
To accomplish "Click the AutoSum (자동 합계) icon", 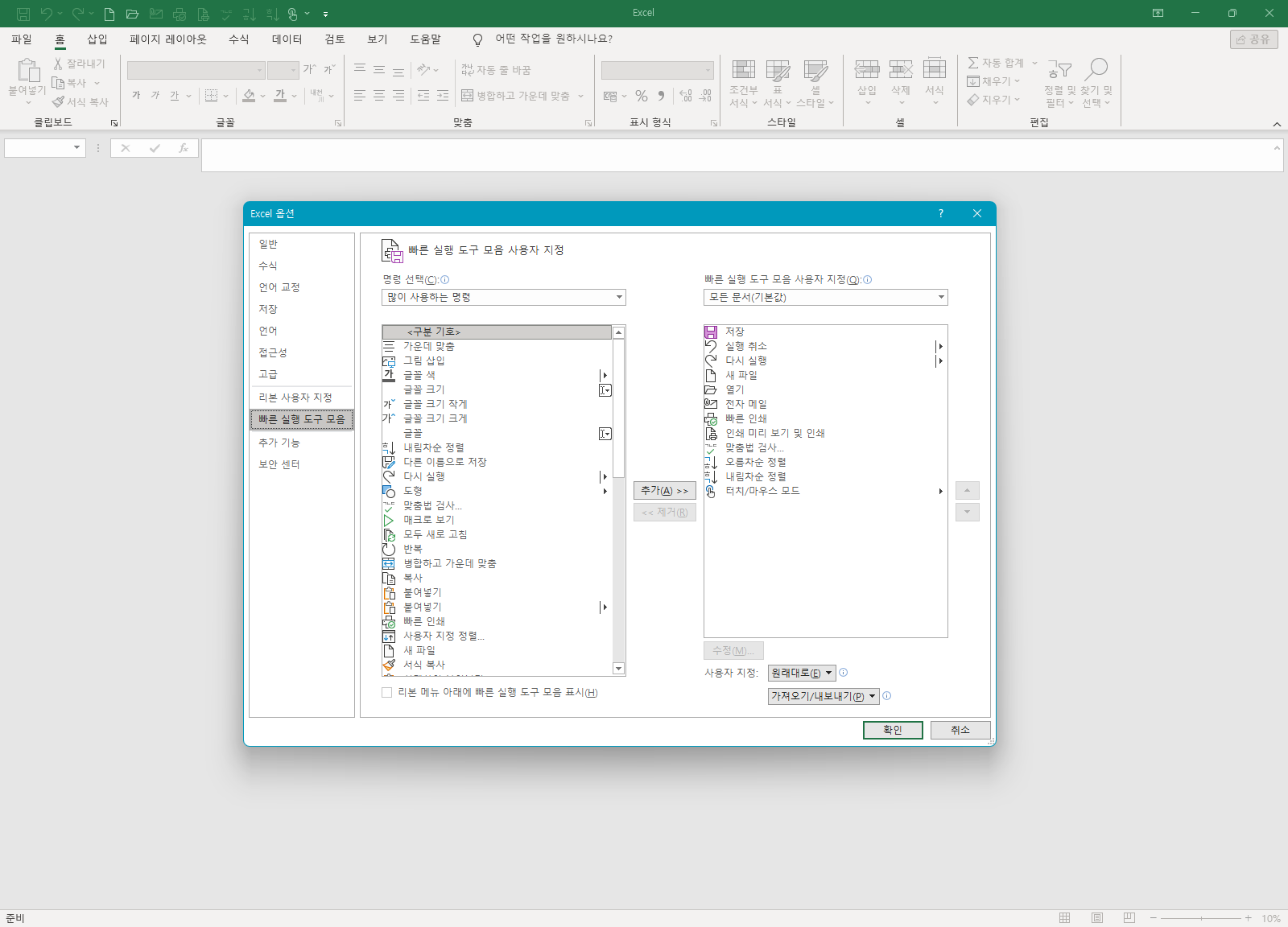I will (973, 63).
